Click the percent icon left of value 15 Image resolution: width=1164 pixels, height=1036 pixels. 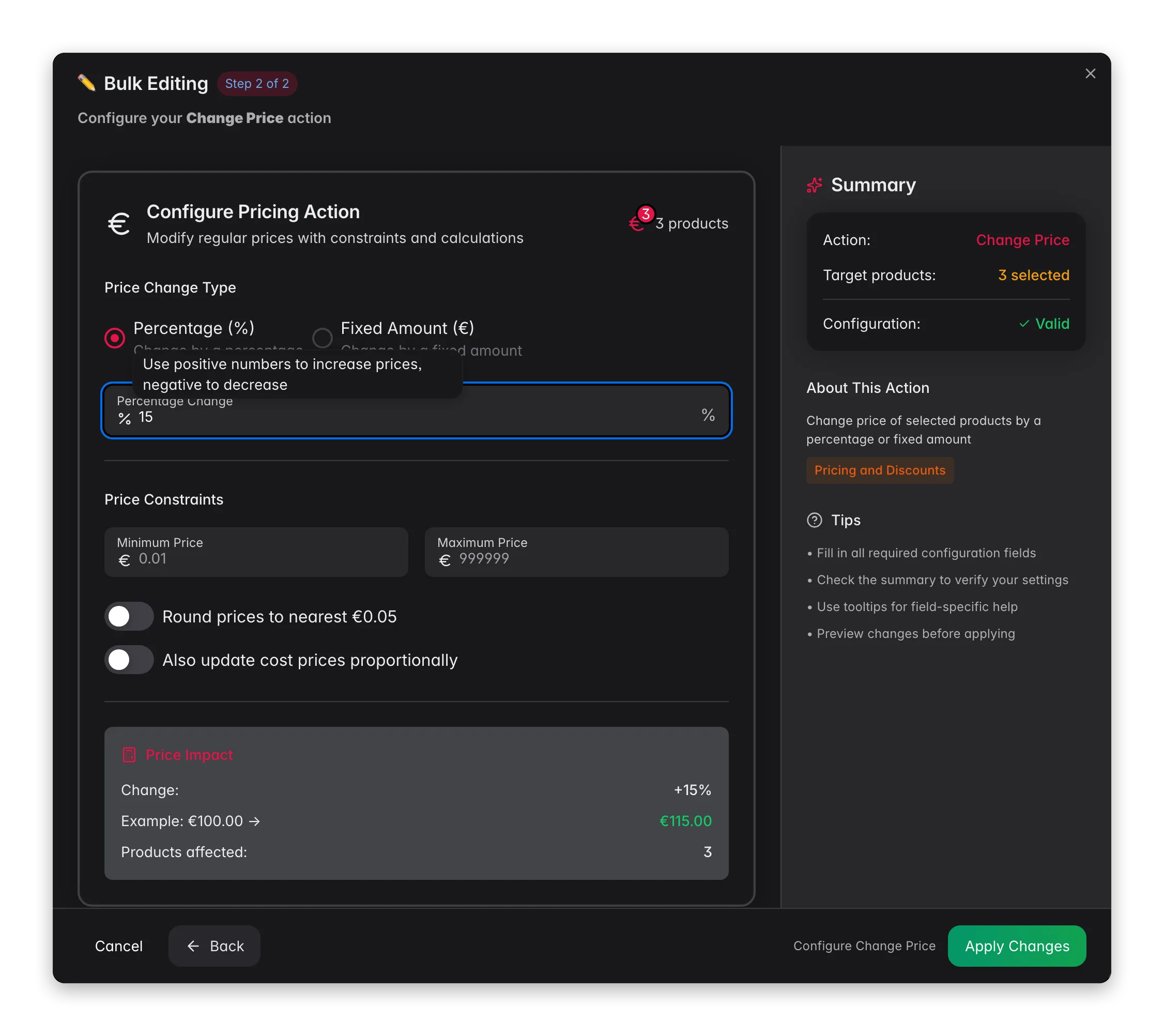tap(124, 419)
